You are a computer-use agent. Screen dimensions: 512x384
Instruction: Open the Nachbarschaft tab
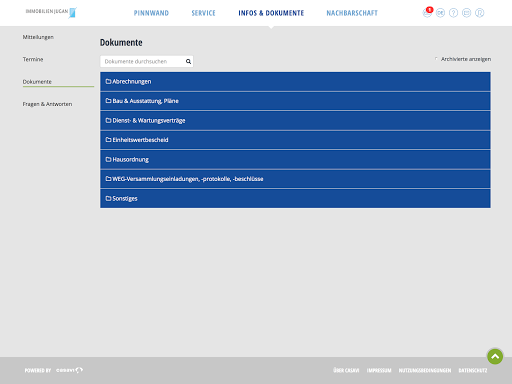tap(352, 13)
